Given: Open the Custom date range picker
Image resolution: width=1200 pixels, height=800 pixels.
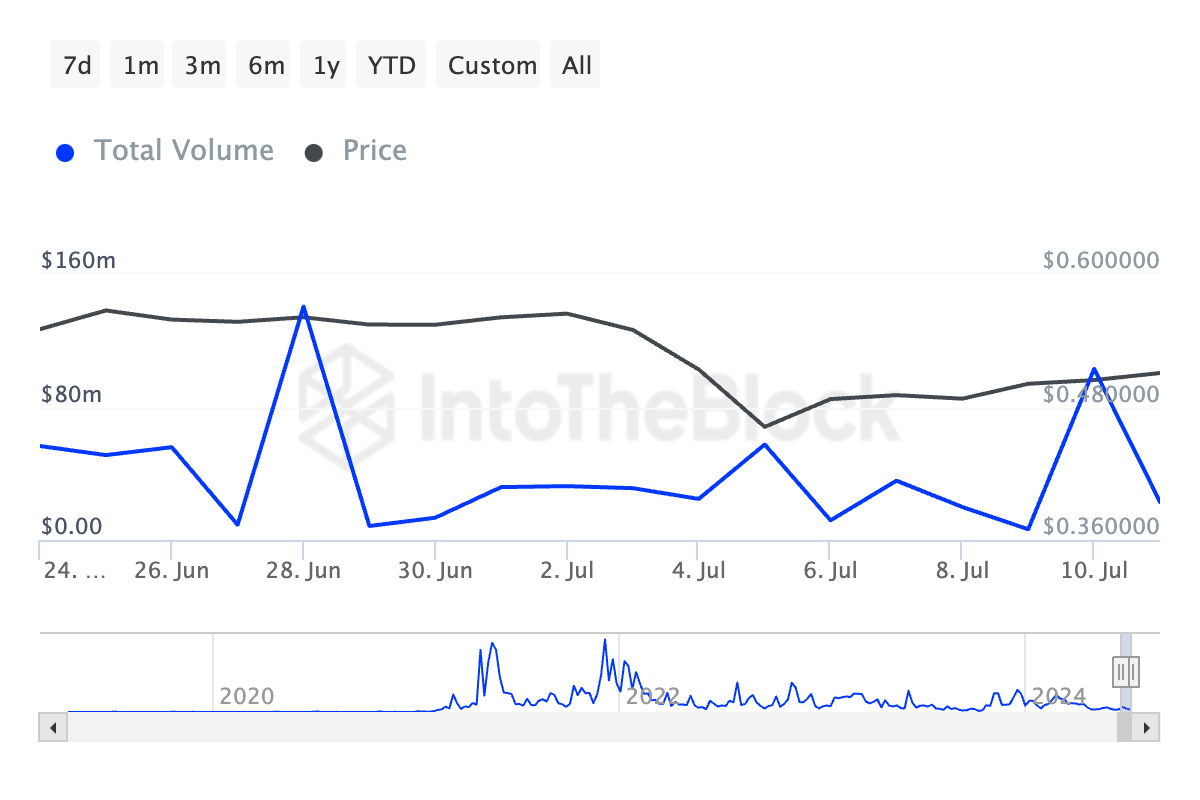Looking at the screenshot, I should click(x=492, y=65).
